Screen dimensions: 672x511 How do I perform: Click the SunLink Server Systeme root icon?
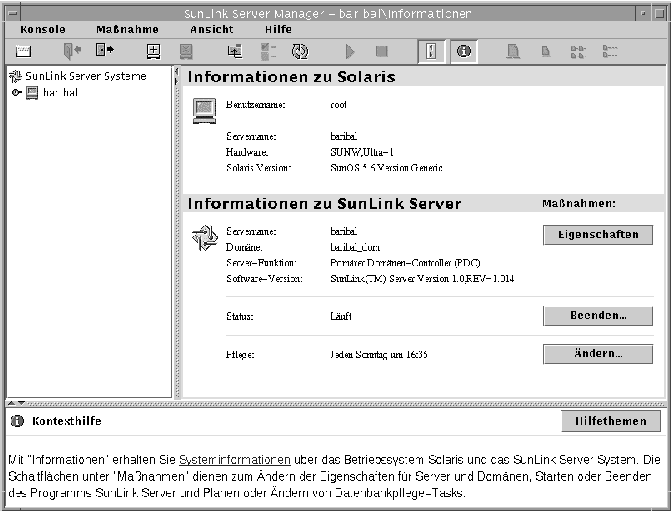point(15,76)
